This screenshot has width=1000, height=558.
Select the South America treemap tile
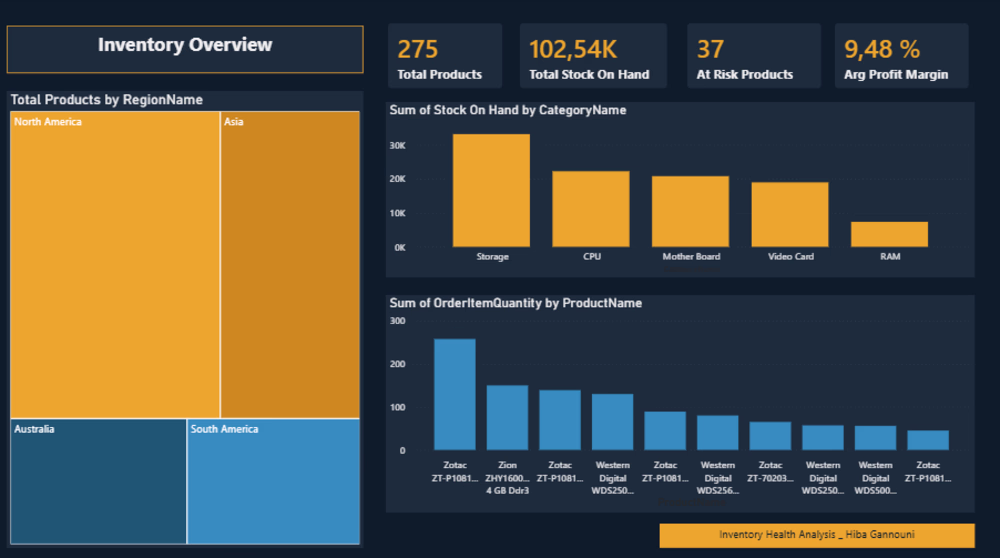click(x=274, y=481)
